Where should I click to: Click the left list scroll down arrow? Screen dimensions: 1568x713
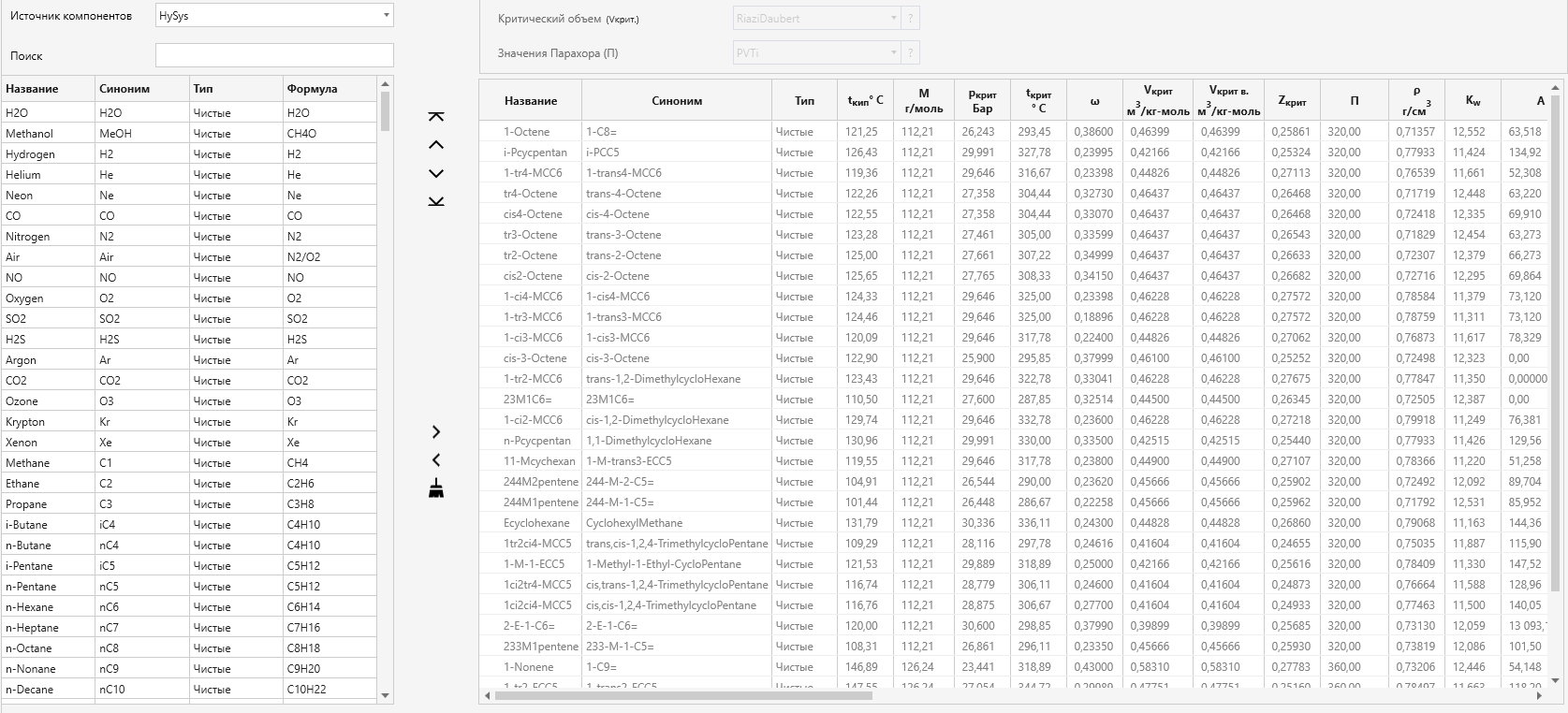click(x=385, y=695)
